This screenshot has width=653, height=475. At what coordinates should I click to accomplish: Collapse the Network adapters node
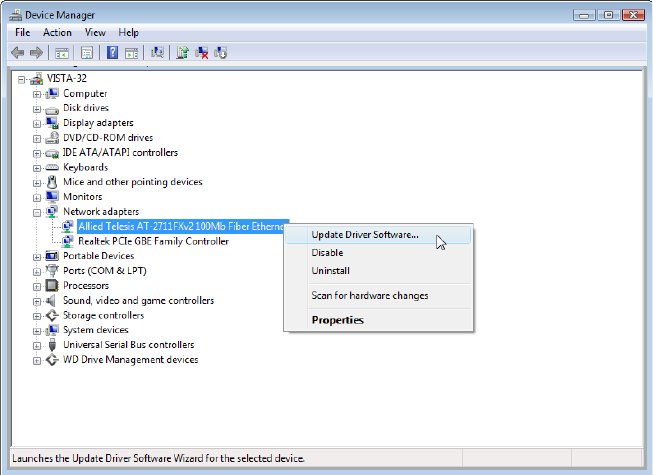click(37, 212)
